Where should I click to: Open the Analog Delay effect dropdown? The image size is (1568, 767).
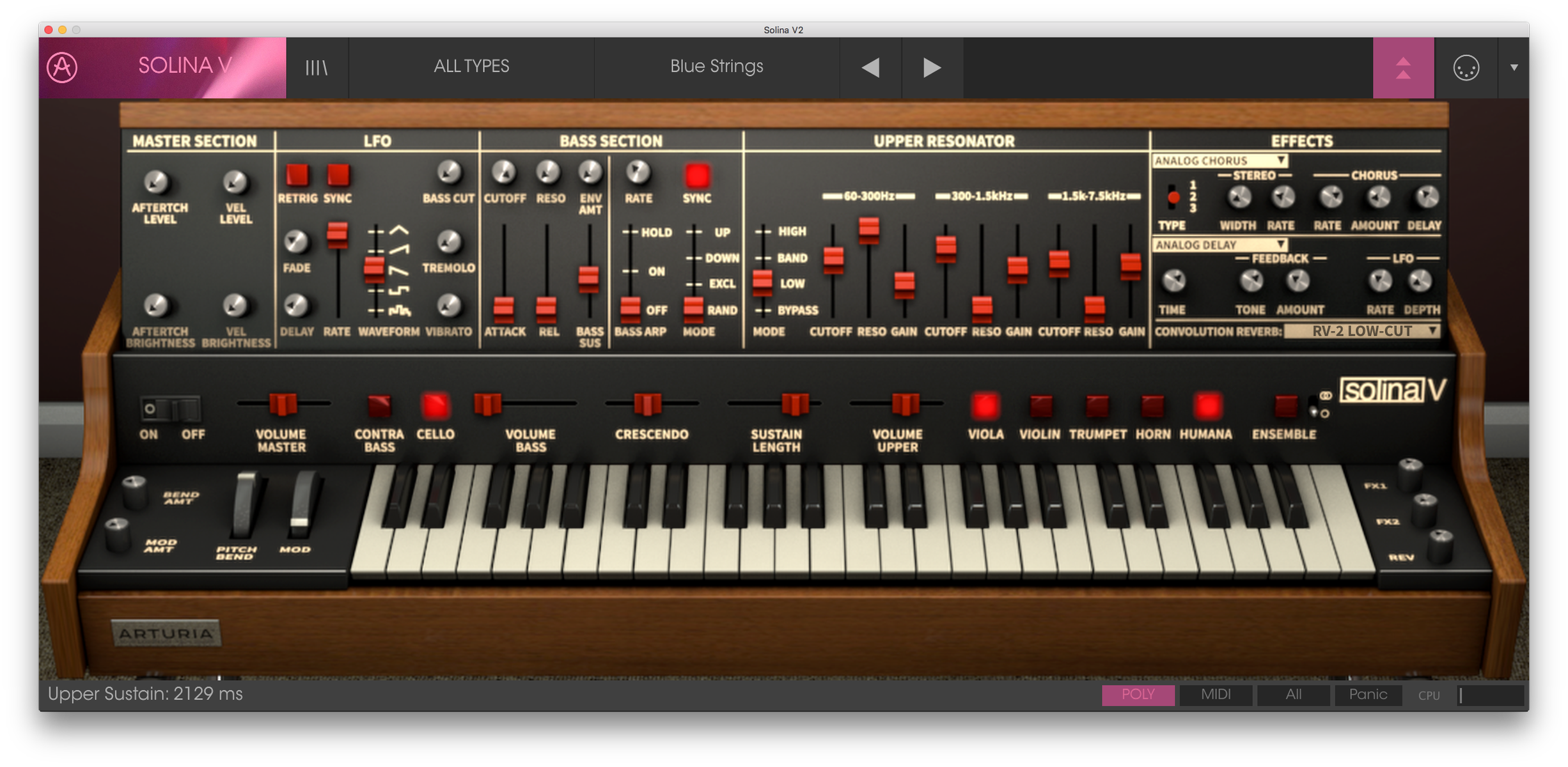coord(1219,245)
